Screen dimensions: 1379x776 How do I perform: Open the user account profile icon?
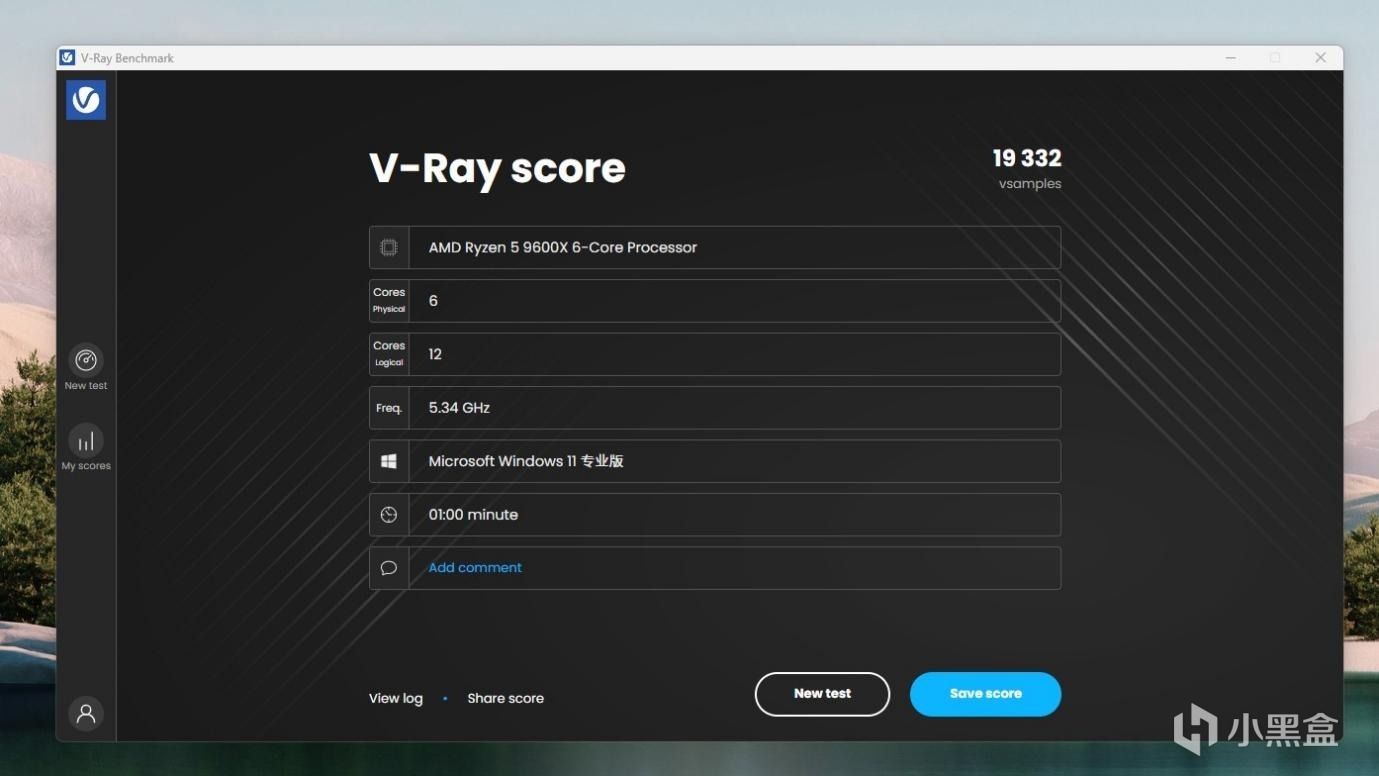(86, 714)
